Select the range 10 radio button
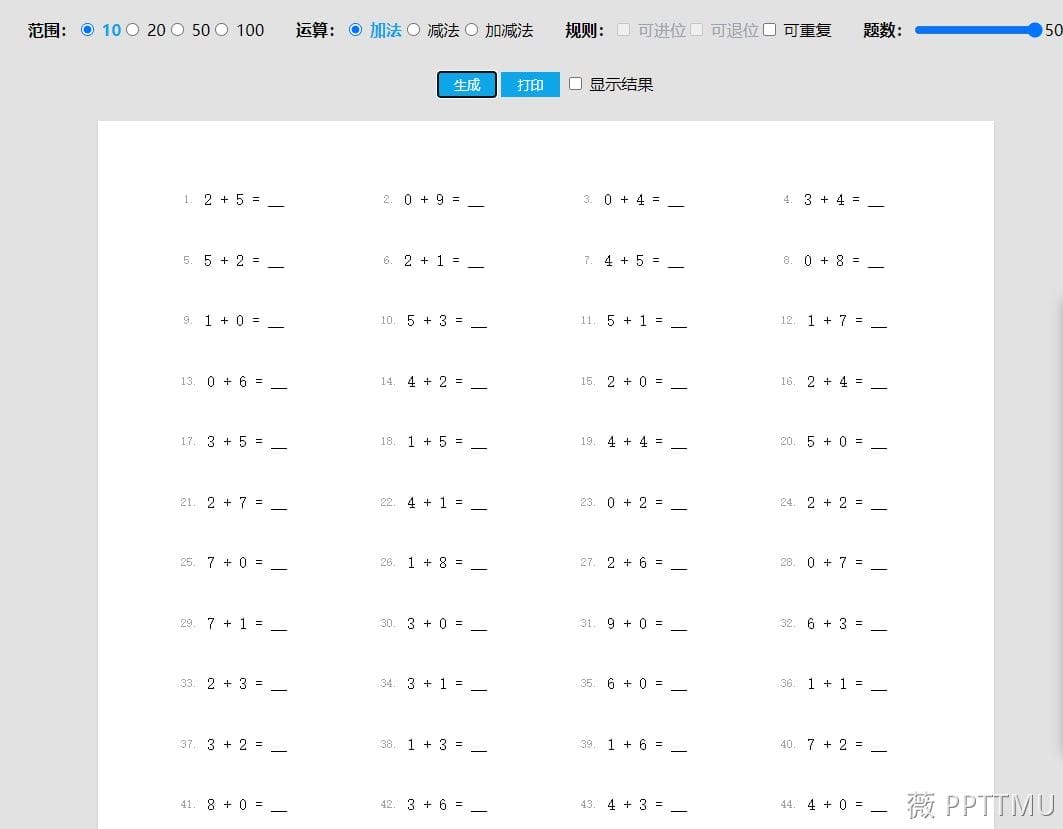Screen dimensions: 1063x829 tap(87, 30)
